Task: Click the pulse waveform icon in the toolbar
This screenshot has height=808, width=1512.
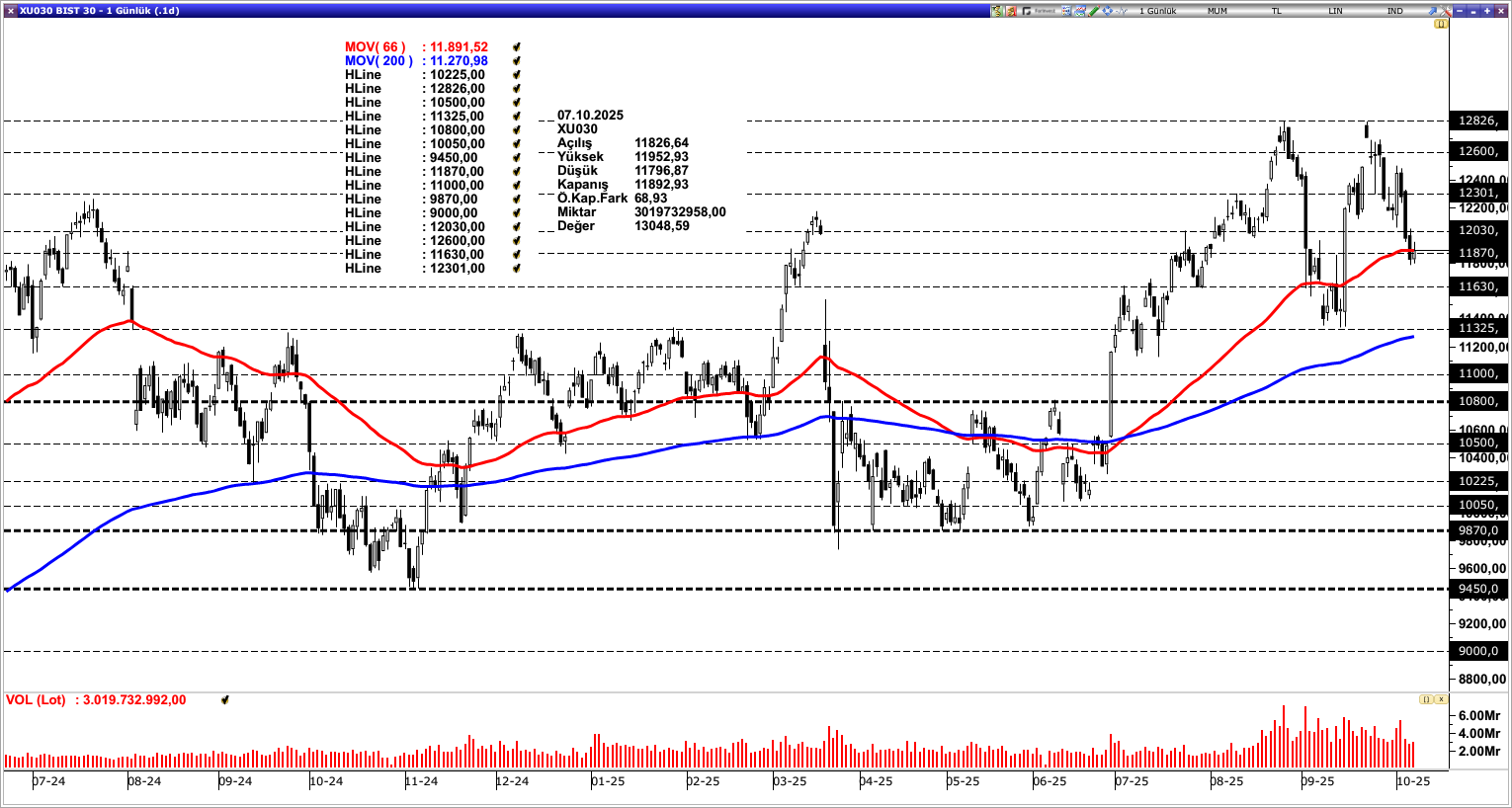Action: 1122,11
